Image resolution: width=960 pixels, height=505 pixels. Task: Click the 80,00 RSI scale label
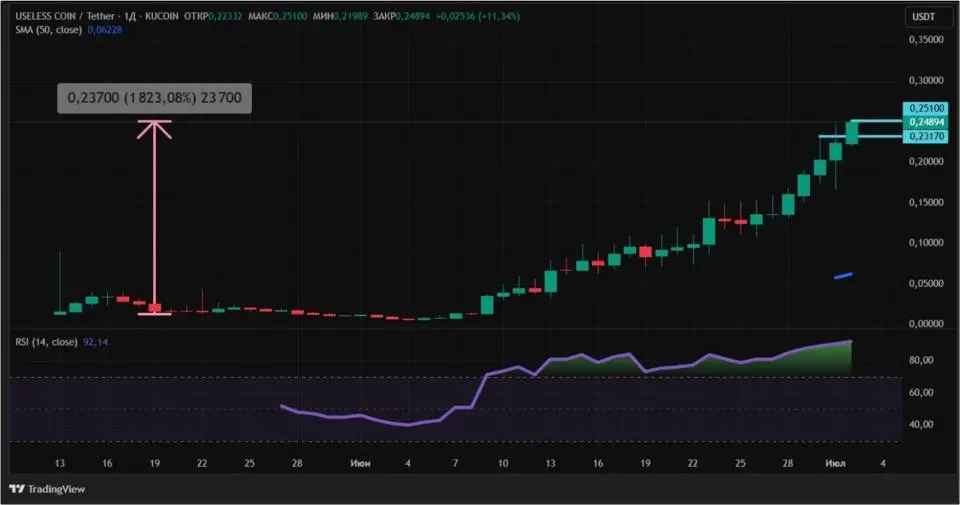click(x=921, y=360)
